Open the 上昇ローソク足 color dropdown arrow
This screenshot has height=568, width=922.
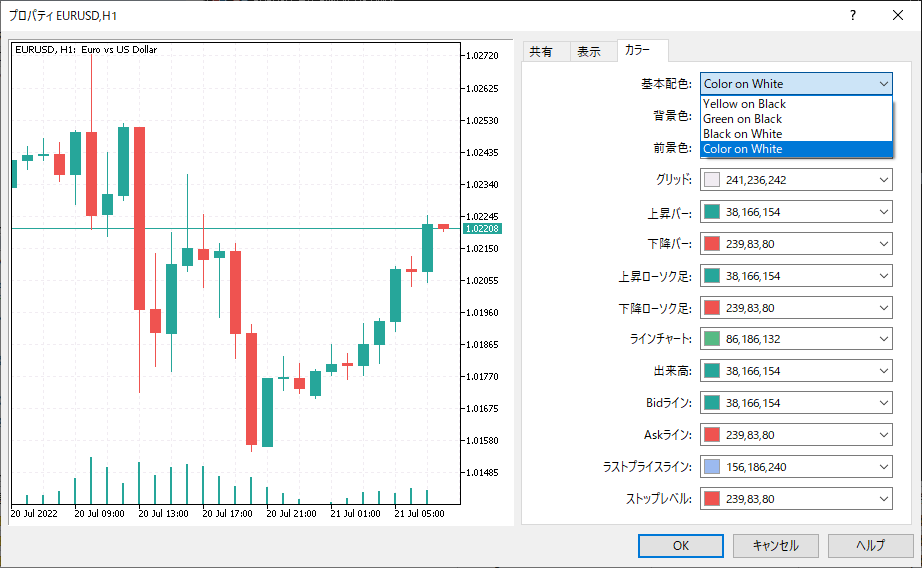click(x=883, y=276)
